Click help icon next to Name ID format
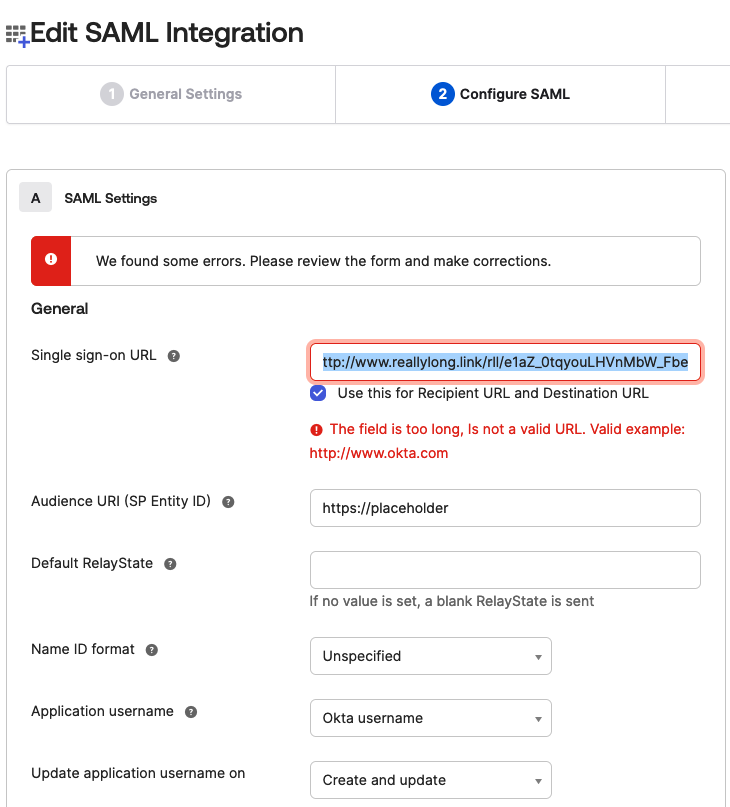 coord(152,650)
